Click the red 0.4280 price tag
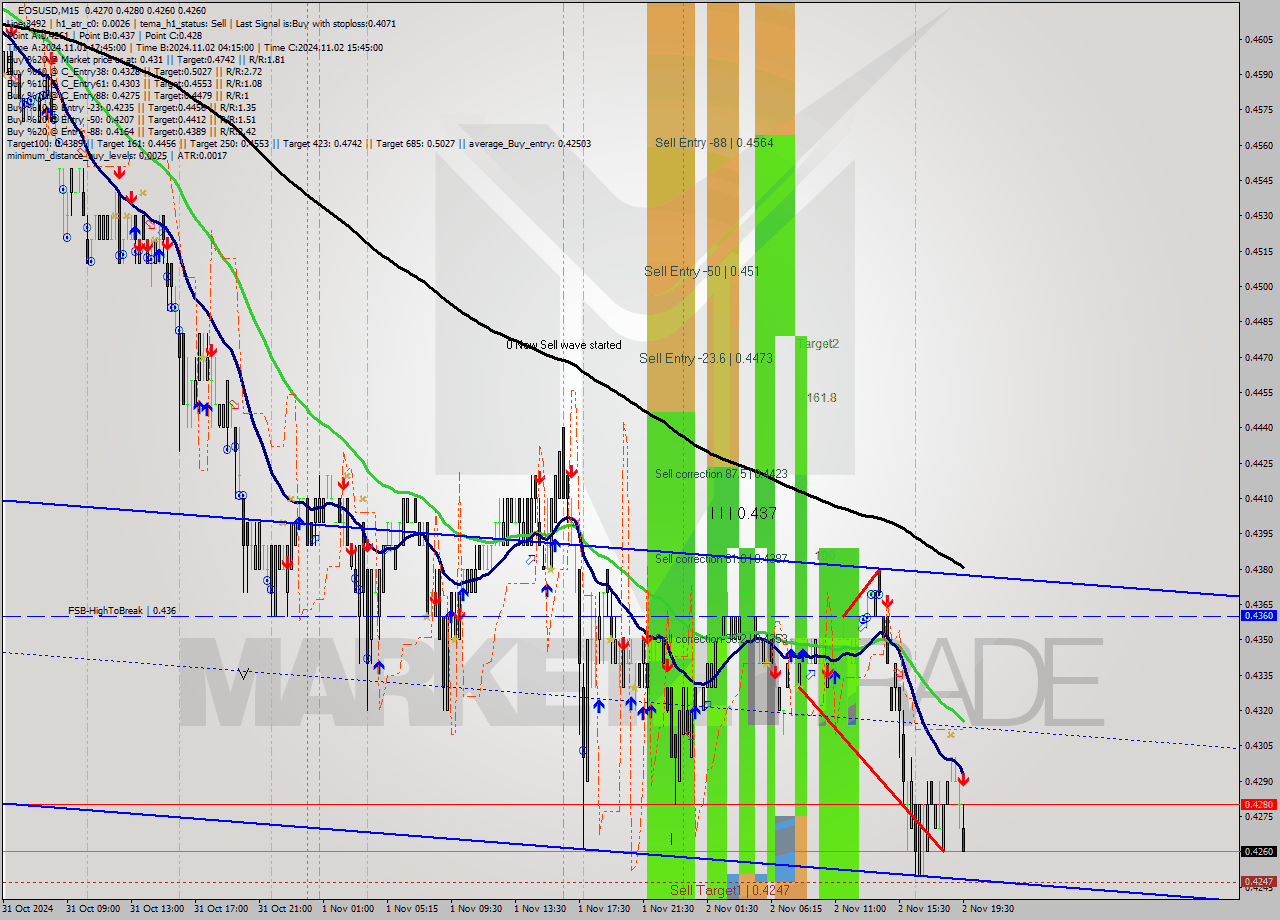This screenshot has width=1280, height=920. click(x=1257, y=804)
